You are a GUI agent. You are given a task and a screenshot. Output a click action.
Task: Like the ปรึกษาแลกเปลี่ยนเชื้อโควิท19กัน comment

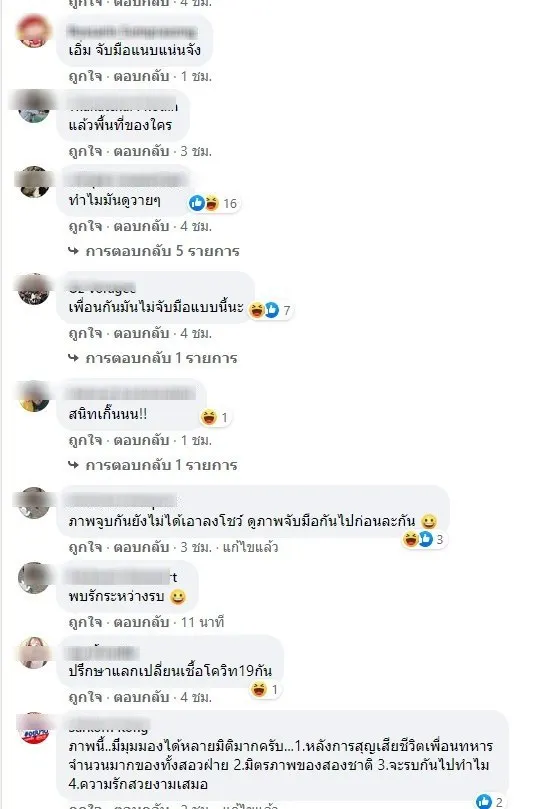(85, 697)
